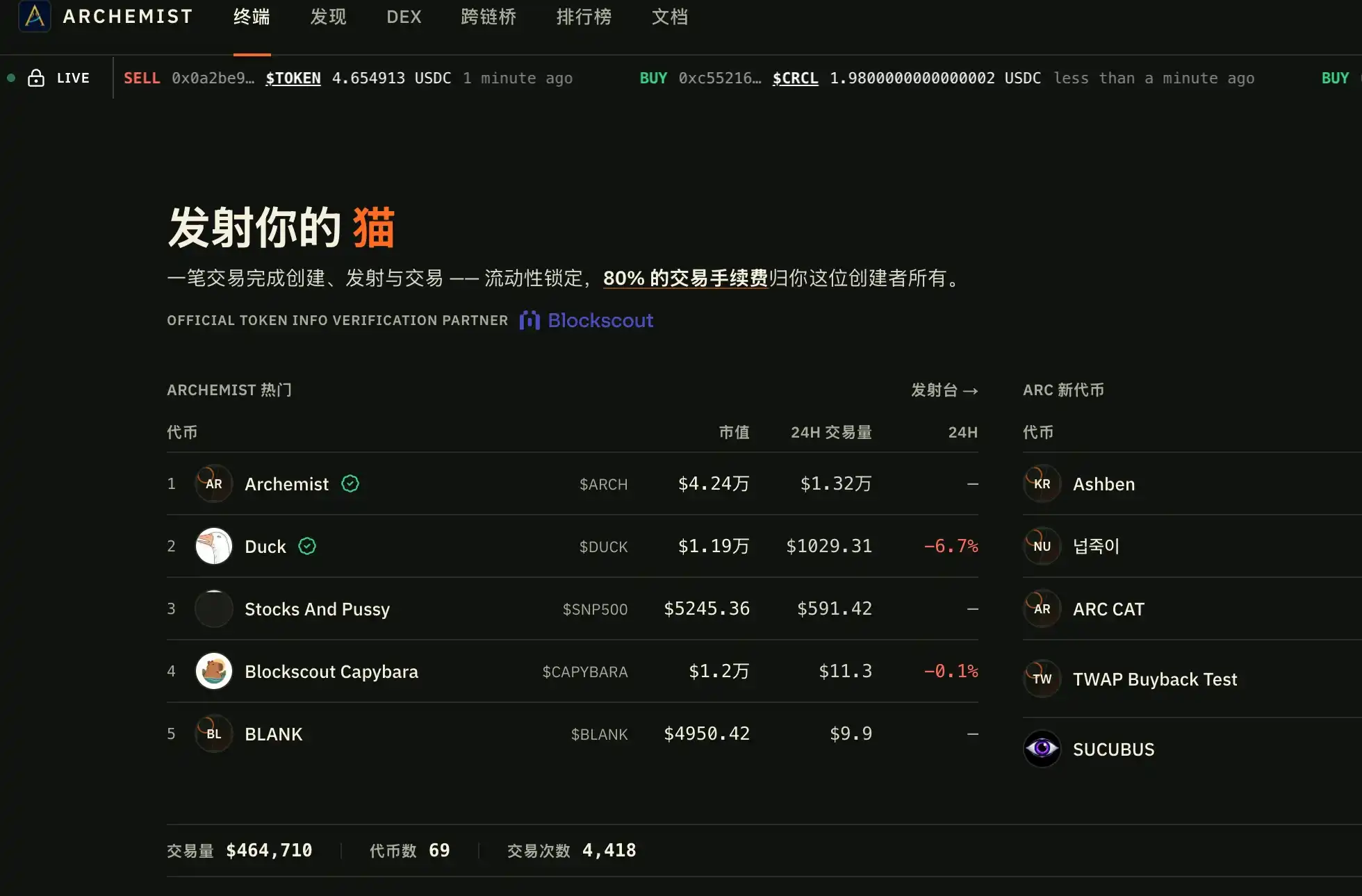The height and width of the screenshot is (896, 1362).
Task: Click the 发射台 → link
Action: tap(944, 390)
